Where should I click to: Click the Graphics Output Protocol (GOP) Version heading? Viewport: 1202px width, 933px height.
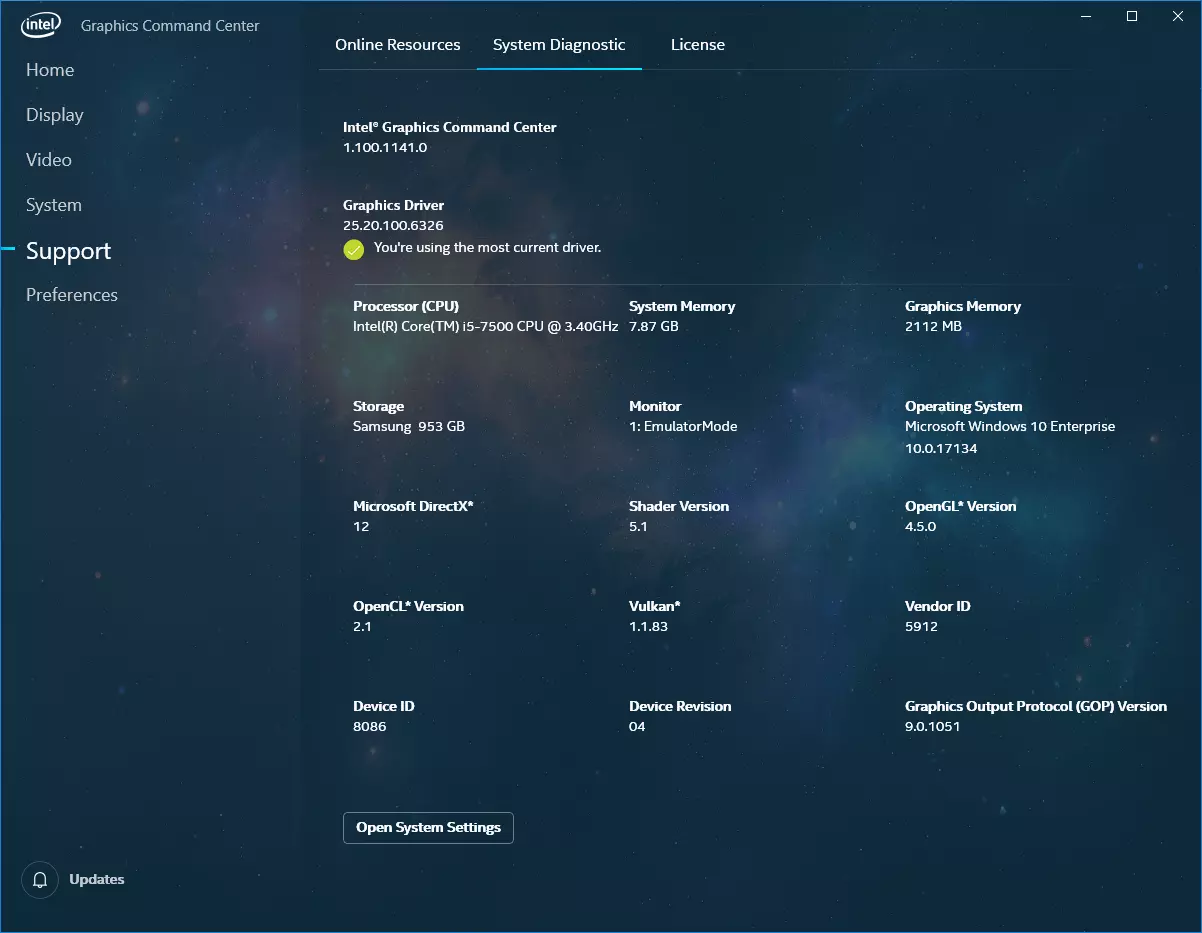point(1036,706)
